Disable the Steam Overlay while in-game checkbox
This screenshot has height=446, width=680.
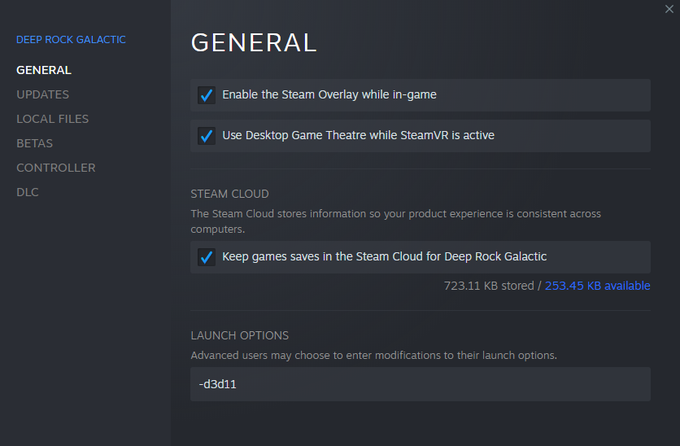point(206,95)
